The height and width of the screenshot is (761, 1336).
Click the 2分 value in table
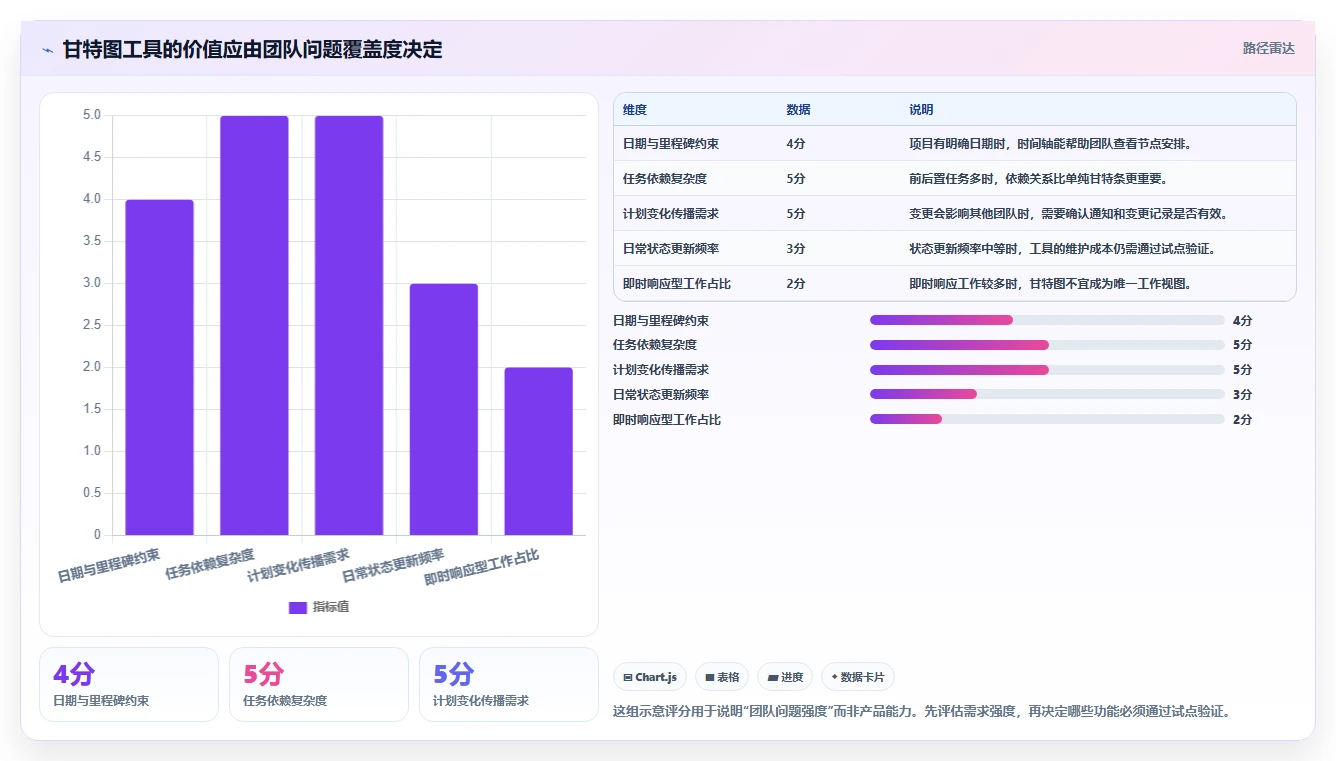[x=796, y=284]
